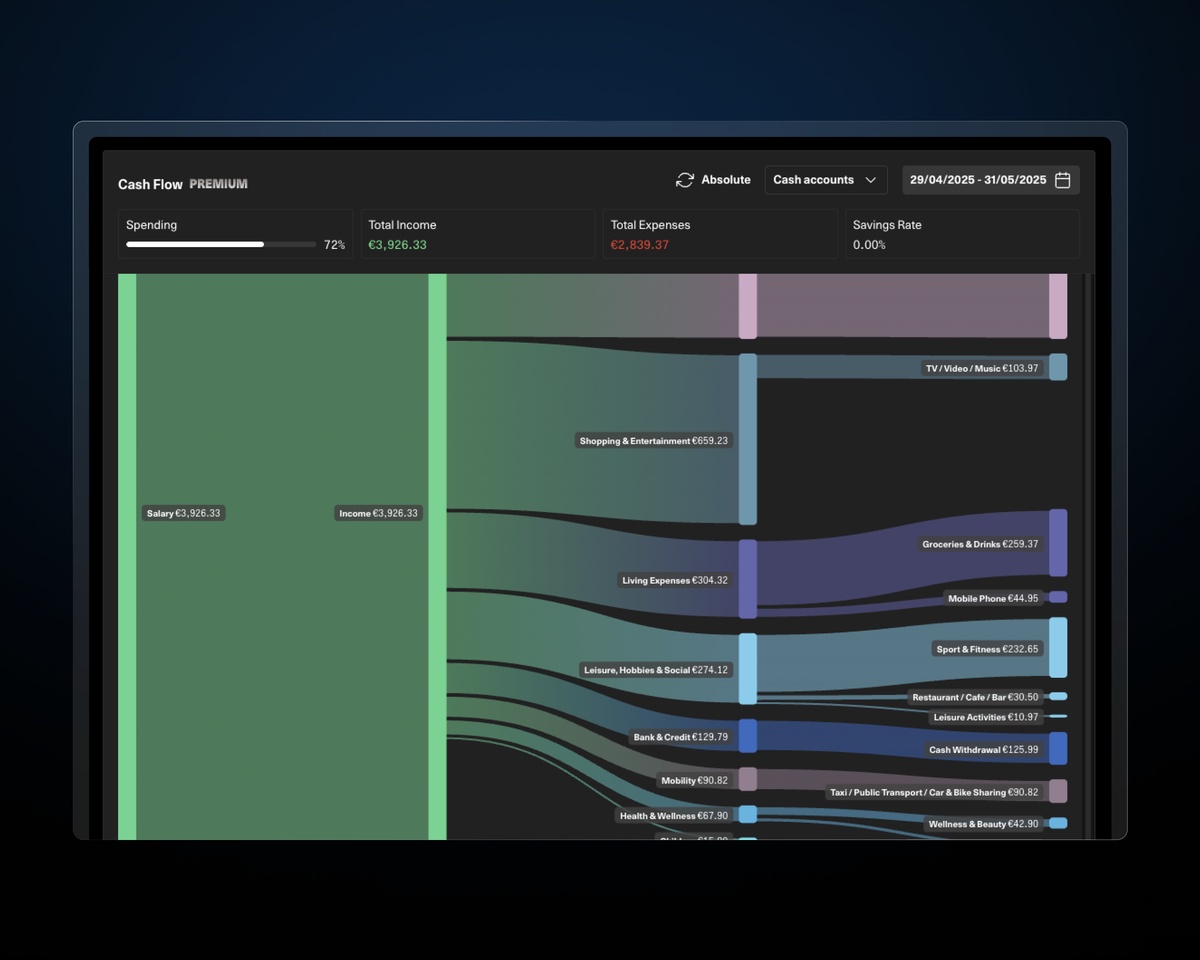Click the Cash Withdrawal €125.99 label

coord(984,749)
